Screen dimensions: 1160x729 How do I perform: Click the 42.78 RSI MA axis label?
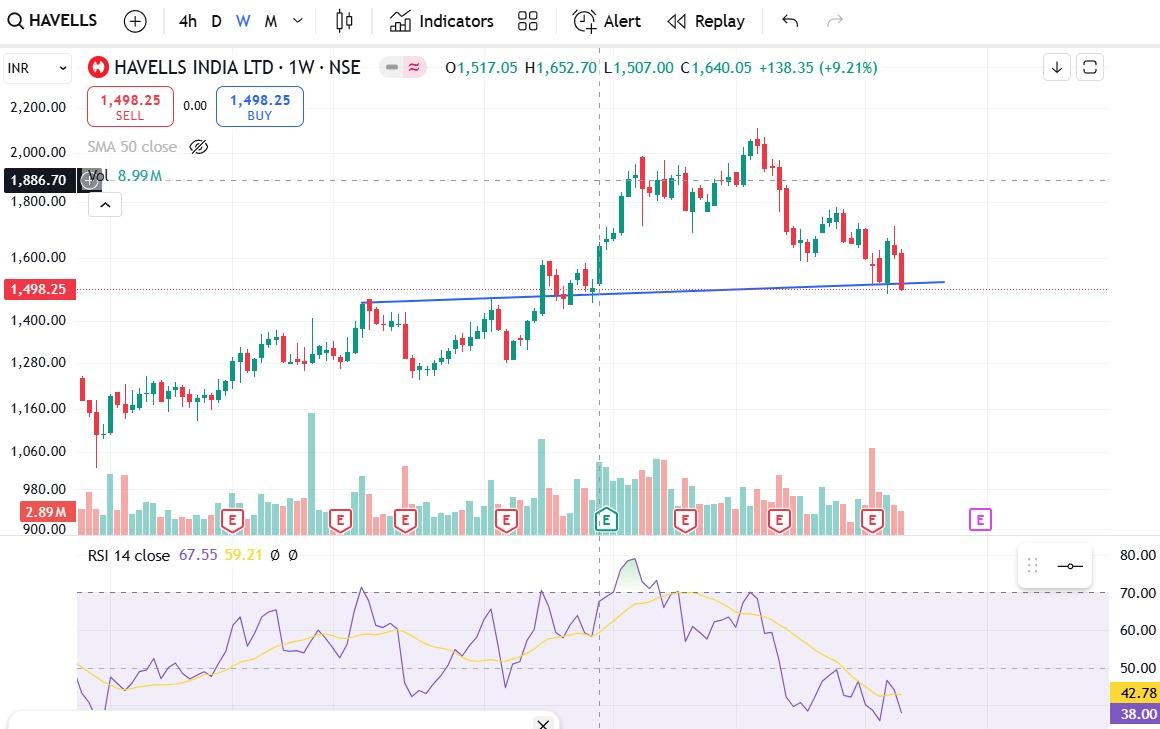pos(1136,693)
